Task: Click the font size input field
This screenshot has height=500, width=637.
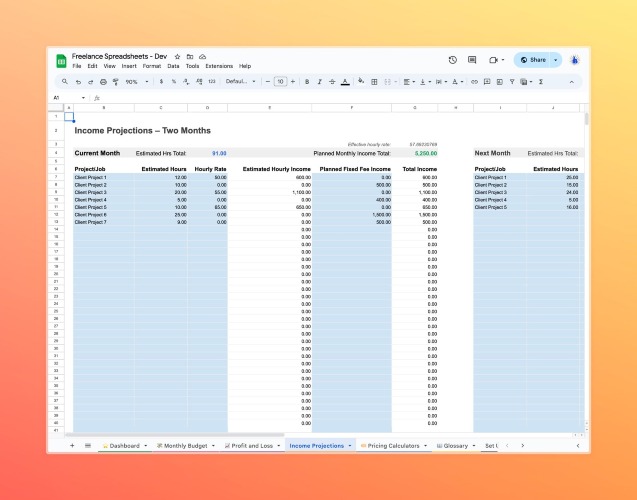Action: (x=280, y=82)
